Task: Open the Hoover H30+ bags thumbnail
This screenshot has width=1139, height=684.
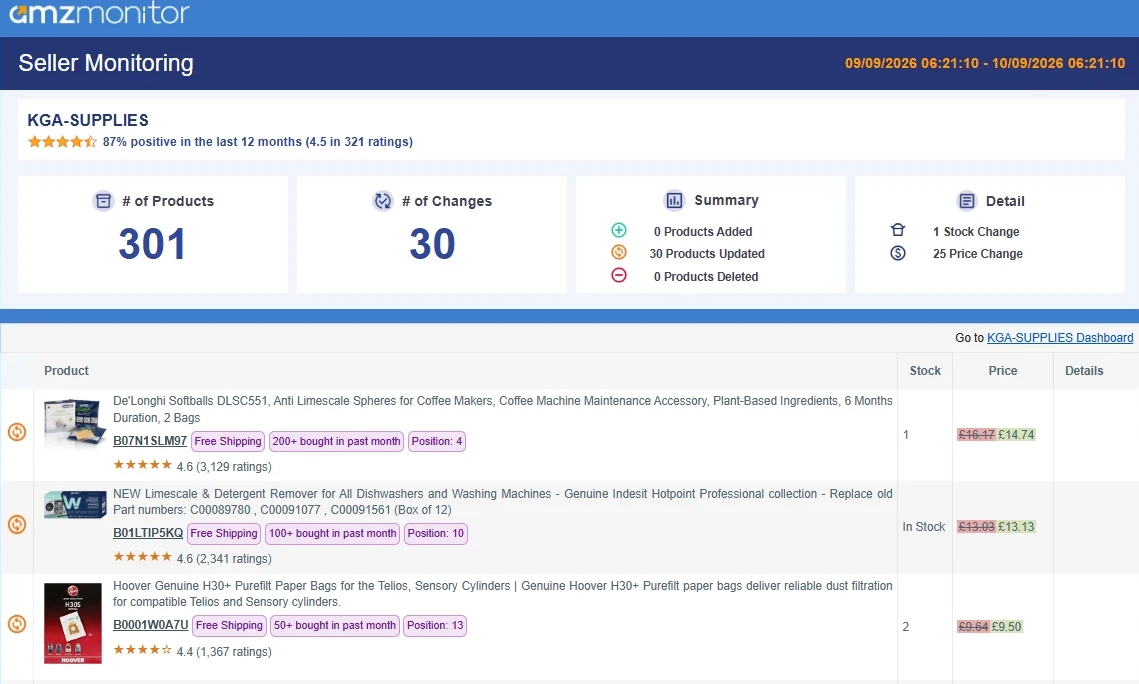Action: pyautogui.click(x=73, y=623)
